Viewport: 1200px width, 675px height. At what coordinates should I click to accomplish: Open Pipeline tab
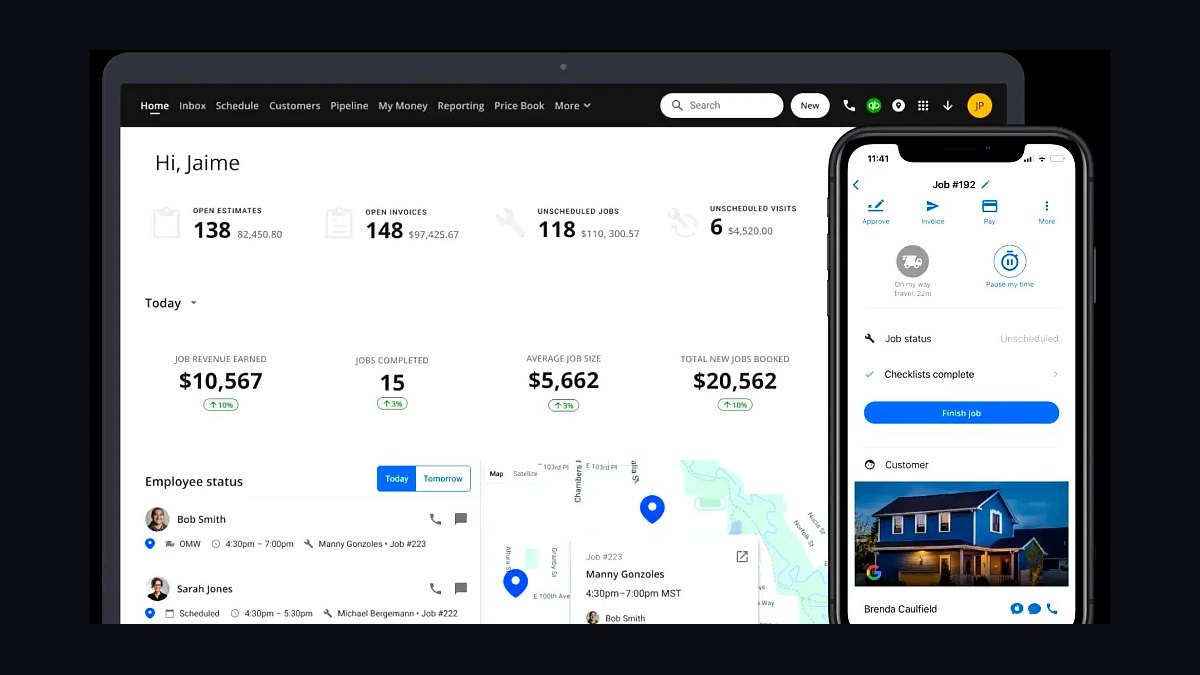pos(349,105)
